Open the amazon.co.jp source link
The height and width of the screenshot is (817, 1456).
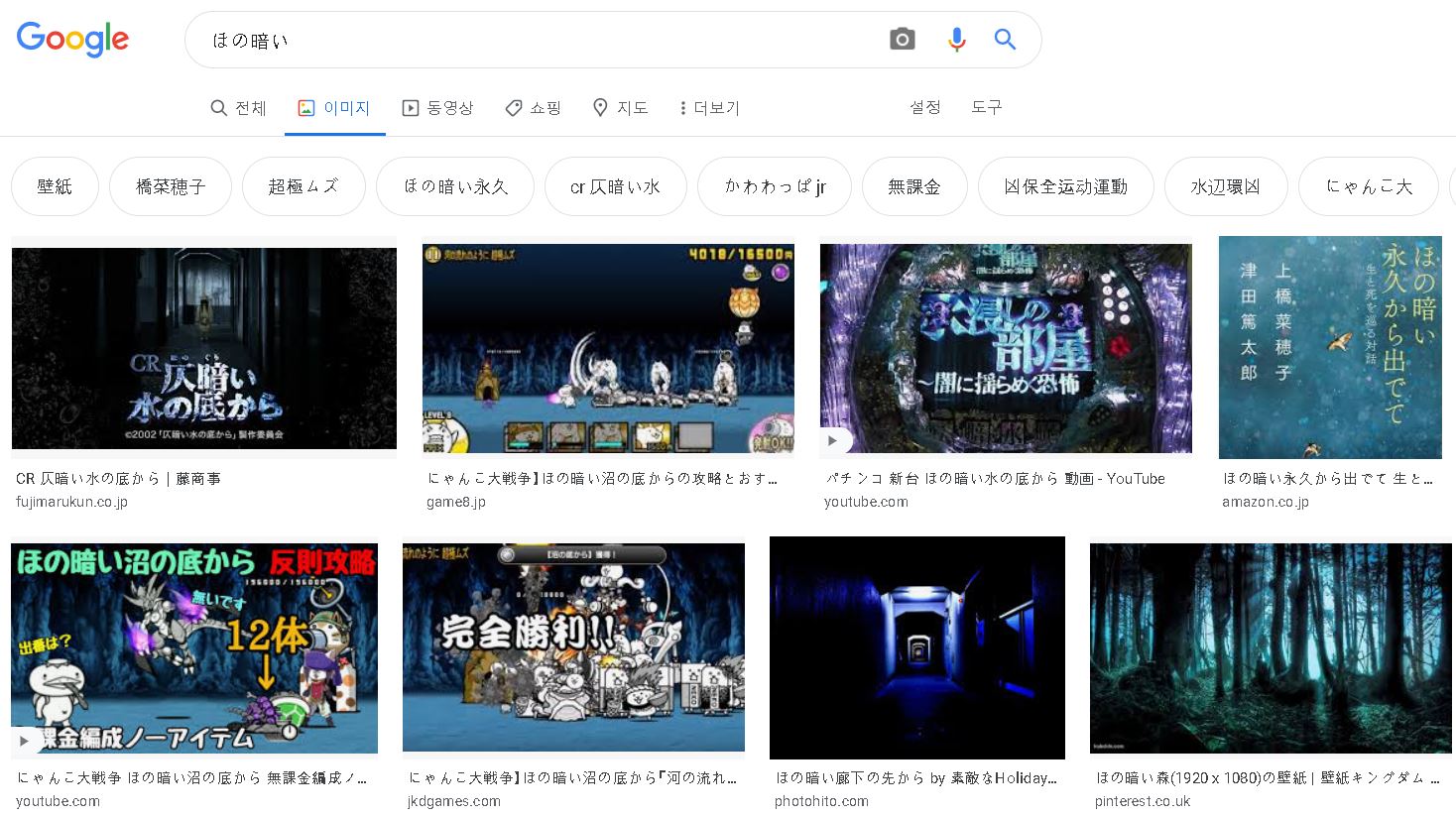click(x=1266, y=502)
